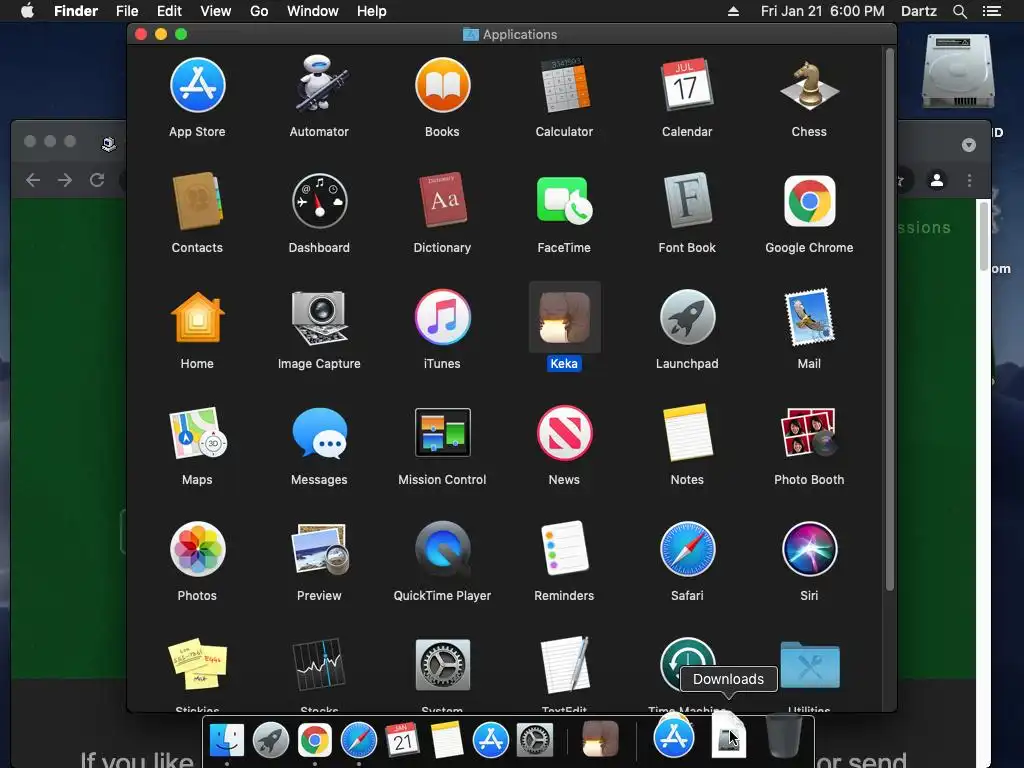This screenshot has width=1024, height=768.
Task: Select System Preferences in Applications window
Action: [x=442, y=665]
